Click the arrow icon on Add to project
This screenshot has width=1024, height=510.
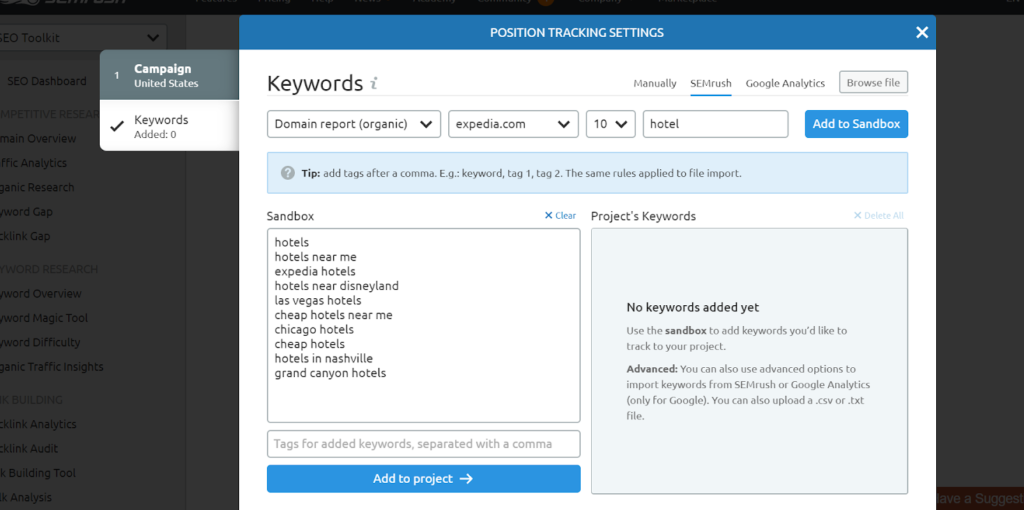[466, 479]
